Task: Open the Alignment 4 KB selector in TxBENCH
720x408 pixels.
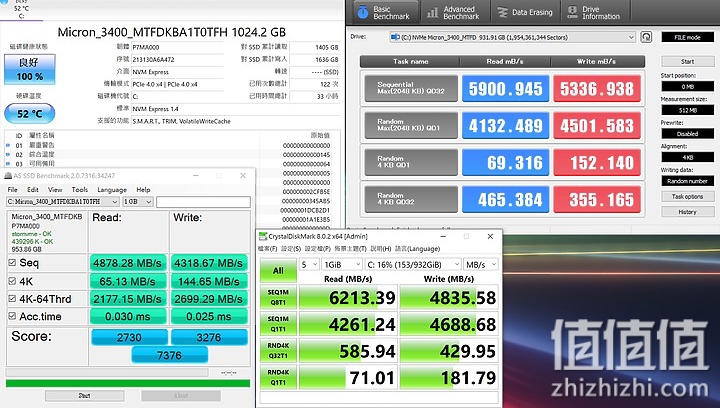Action: coord(687,157)
